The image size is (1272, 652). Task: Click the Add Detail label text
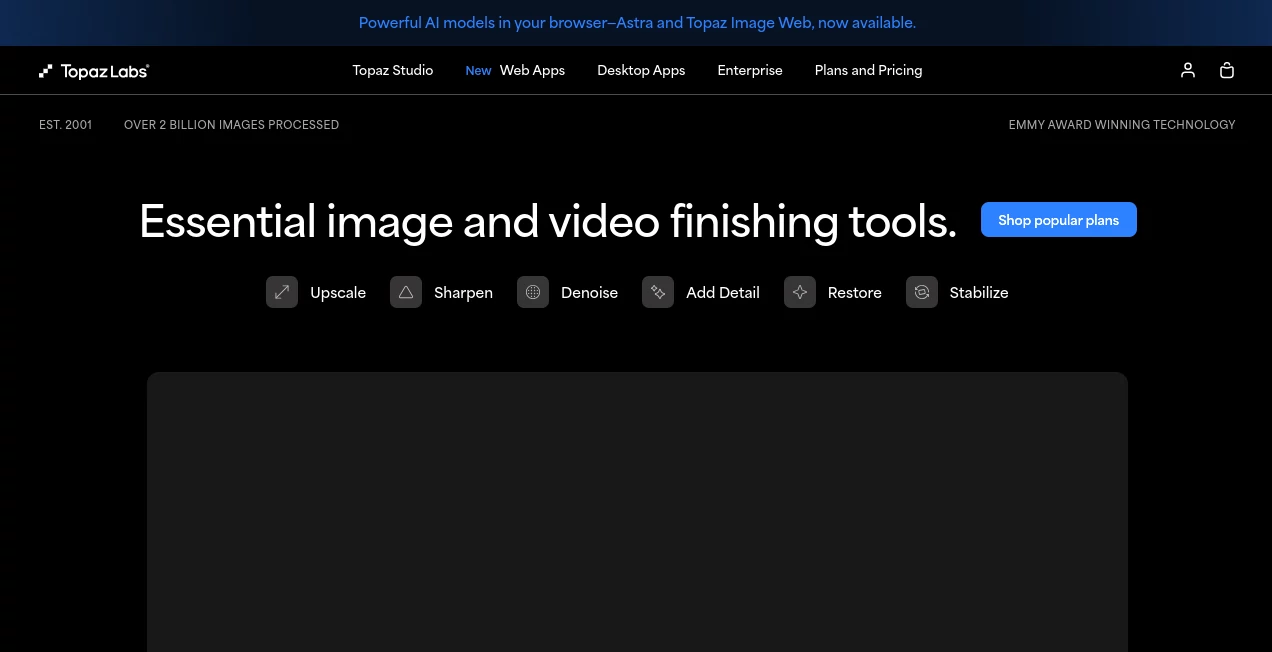[x=723, y=292]
